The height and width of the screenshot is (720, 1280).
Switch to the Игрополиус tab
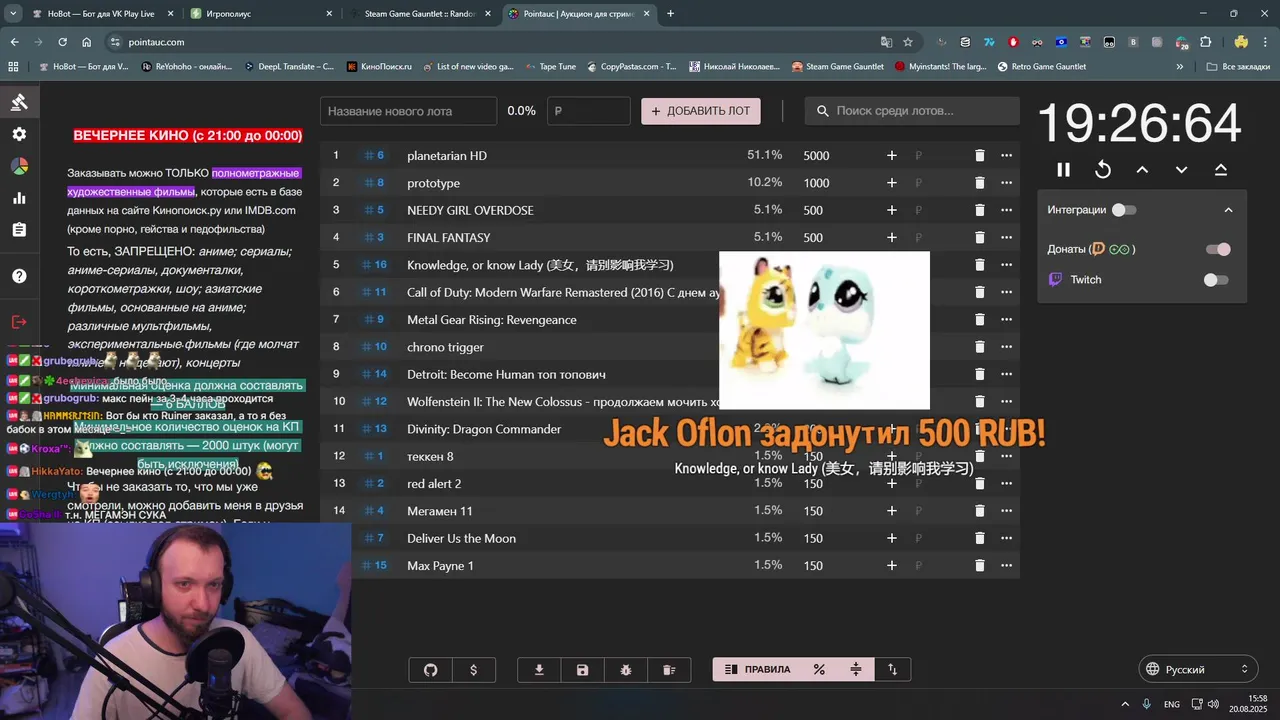(x=262, y=14)
